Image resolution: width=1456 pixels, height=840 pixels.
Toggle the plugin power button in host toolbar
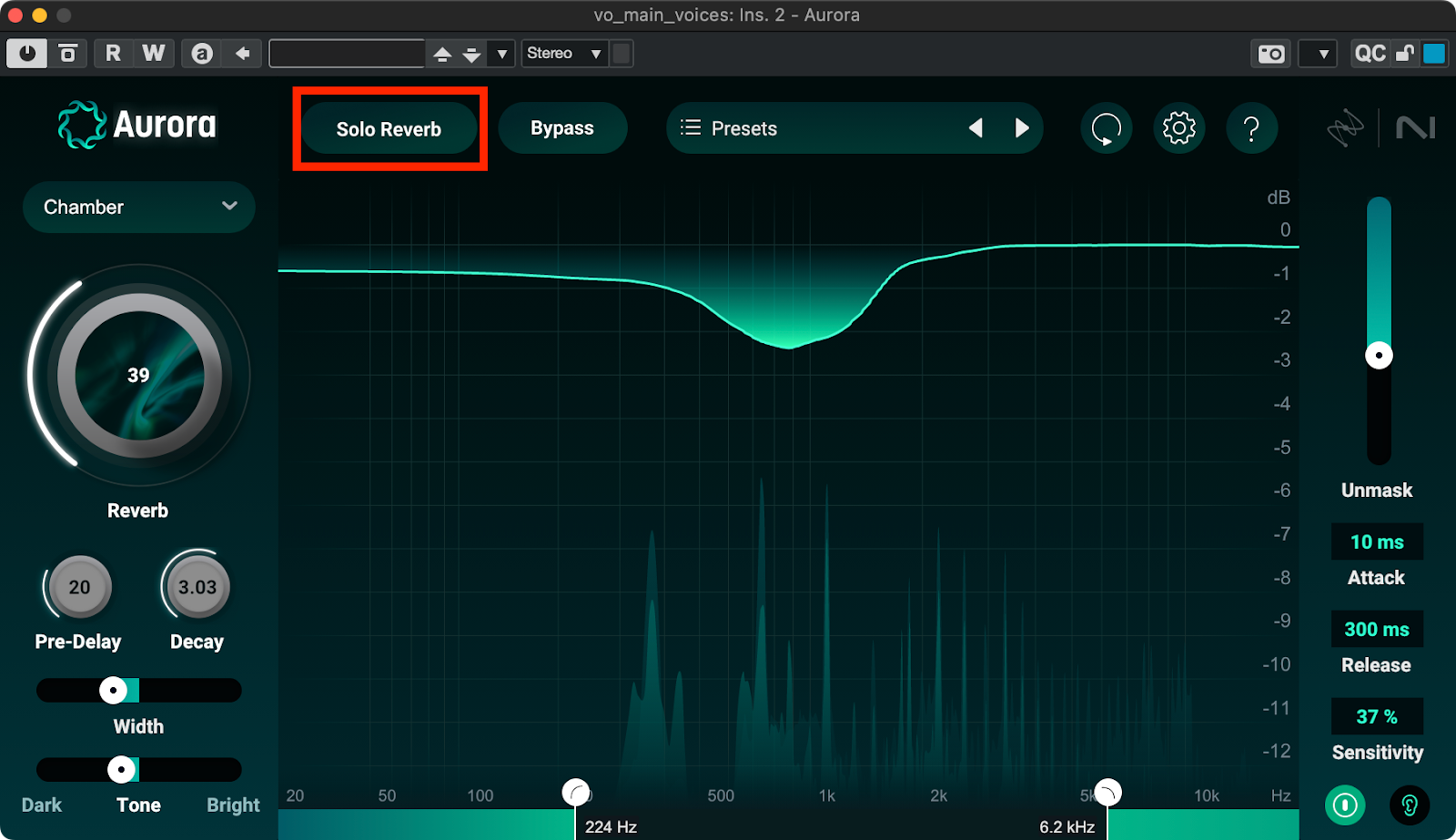pos(27,53)
